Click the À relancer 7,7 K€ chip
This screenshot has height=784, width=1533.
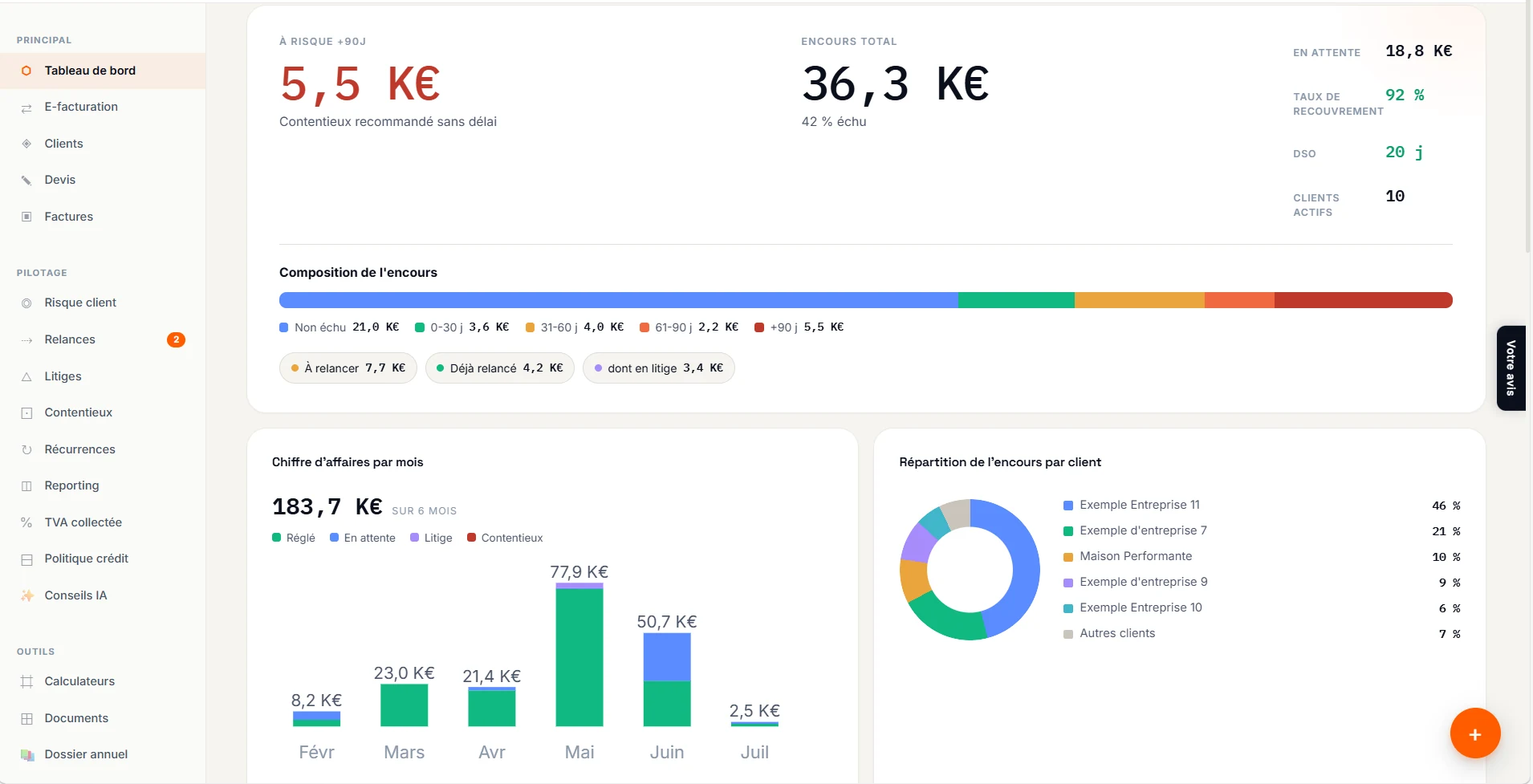pyautogui.click(x=348, y=368)
